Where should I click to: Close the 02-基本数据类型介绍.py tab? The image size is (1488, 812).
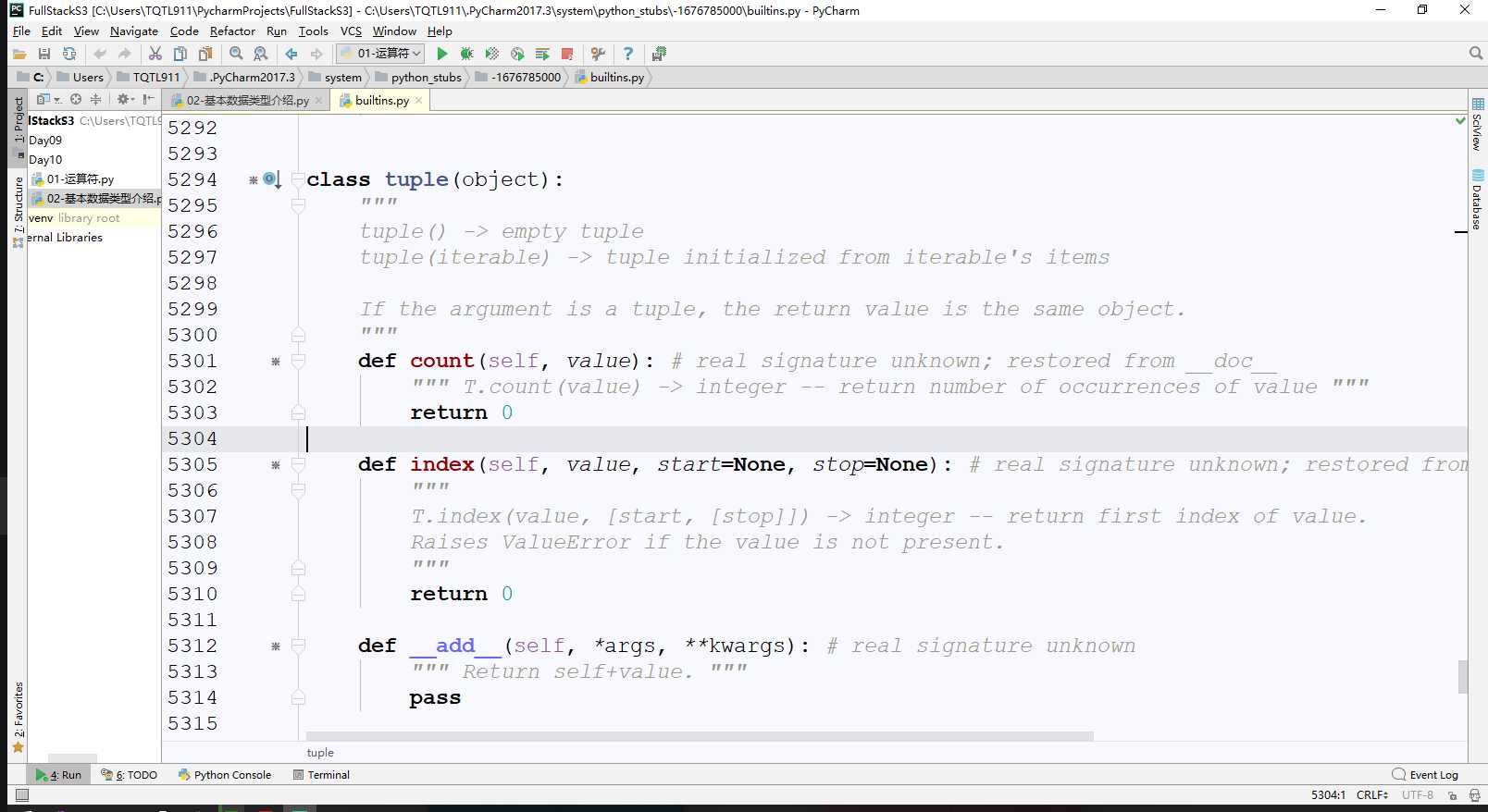click(x=318, y=100)
